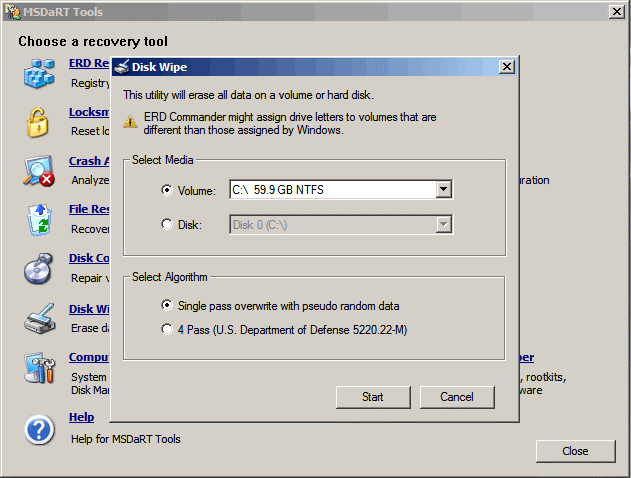Click the Cancel button
Screen dimensions: 631x478
pos(457,397)
